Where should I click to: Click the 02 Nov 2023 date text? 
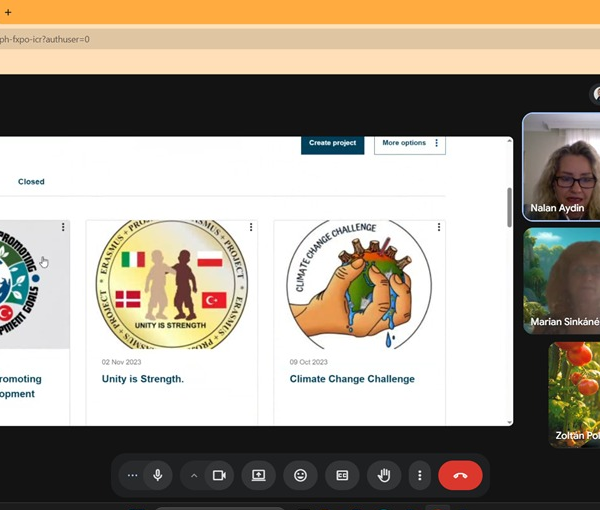coord(121,362)
